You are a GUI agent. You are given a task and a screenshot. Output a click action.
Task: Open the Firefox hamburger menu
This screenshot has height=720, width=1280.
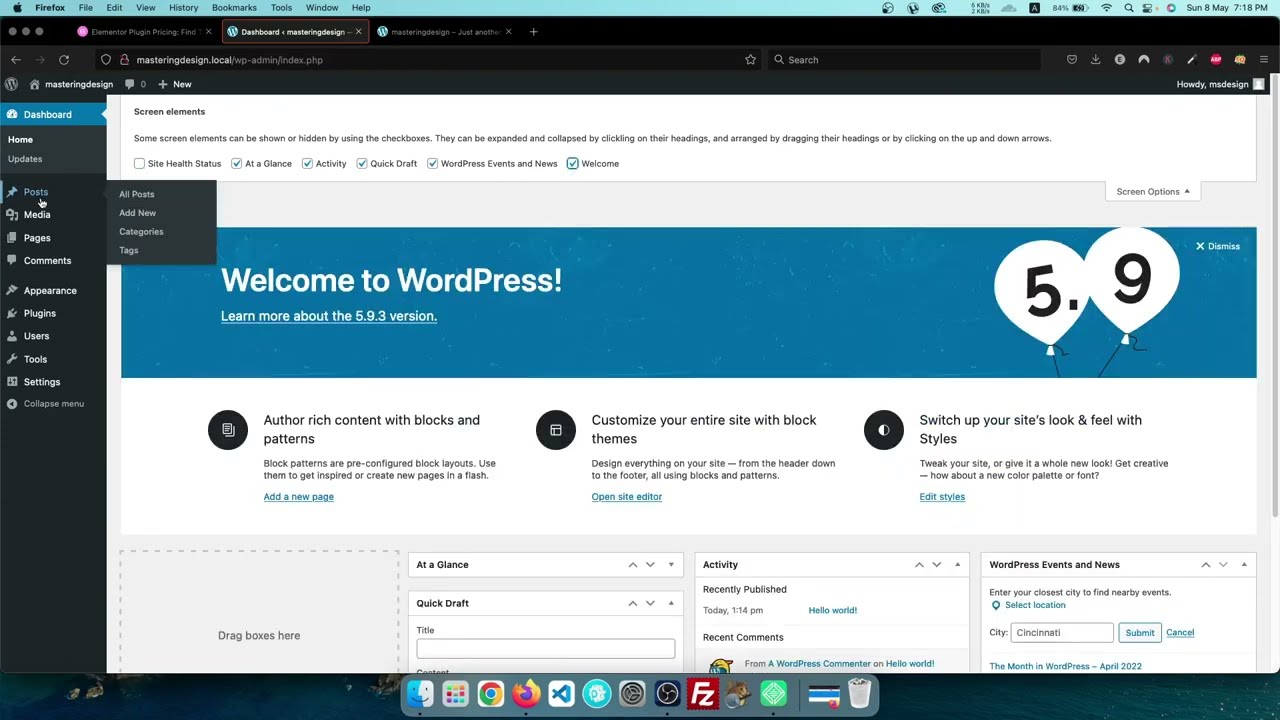[x=1264, y=60]
